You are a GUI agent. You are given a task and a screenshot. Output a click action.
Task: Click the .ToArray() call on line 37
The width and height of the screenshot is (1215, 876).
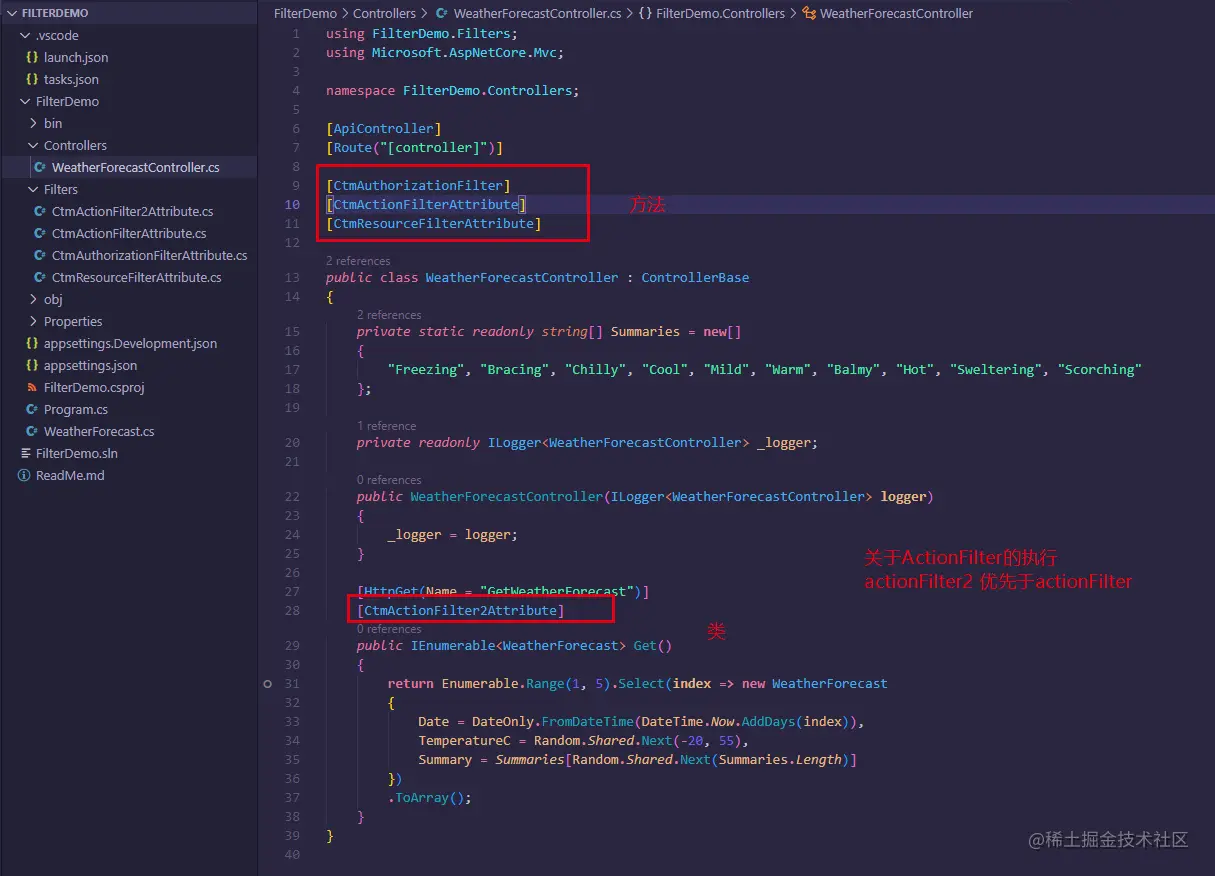click(429, 798)
